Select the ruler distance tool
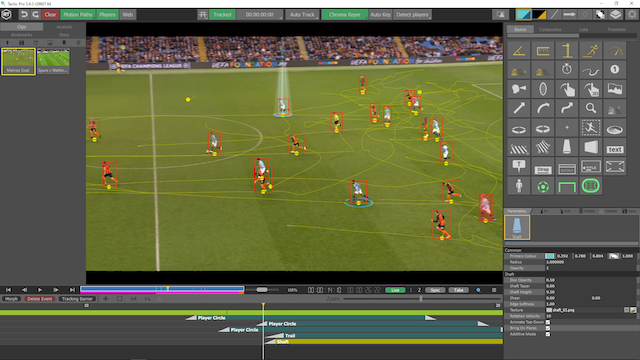The height and width of the screenshot is (360, 640). [542, 51]
